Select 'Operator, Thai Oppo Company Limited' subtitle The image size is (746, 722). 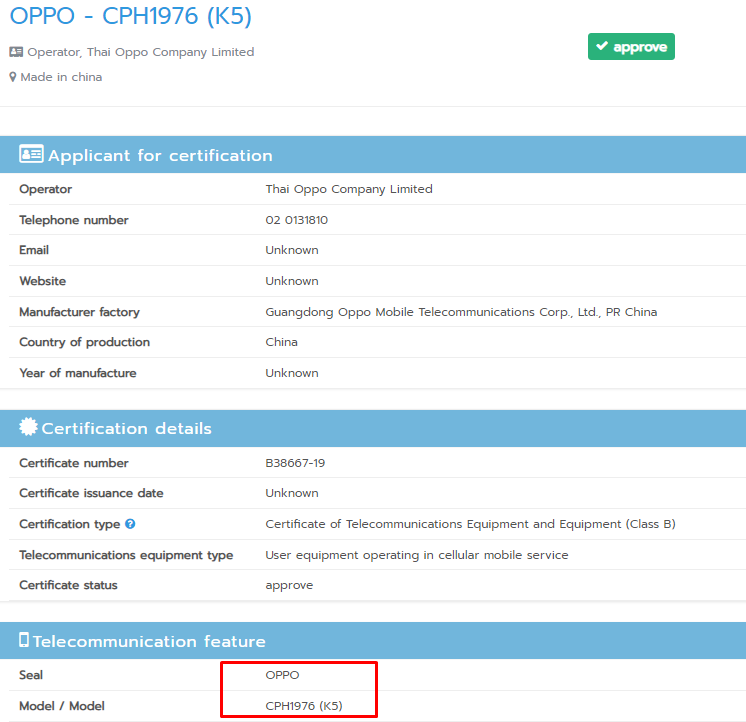tap(141, 52)
